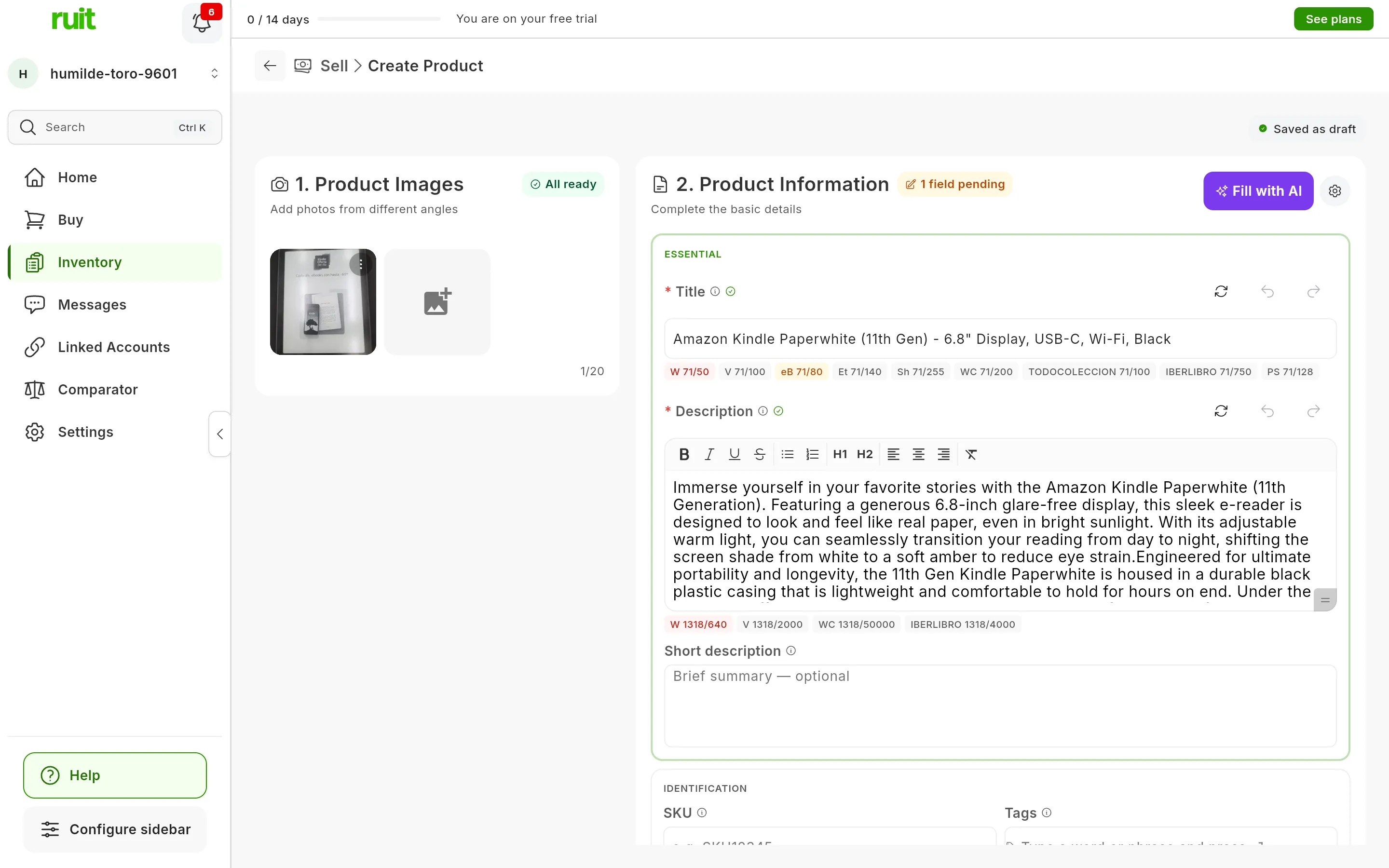The height and width of the screenshot is (868, 1389).
Task: Click the W 71/50 title limit tag
Action: [689, 372]
